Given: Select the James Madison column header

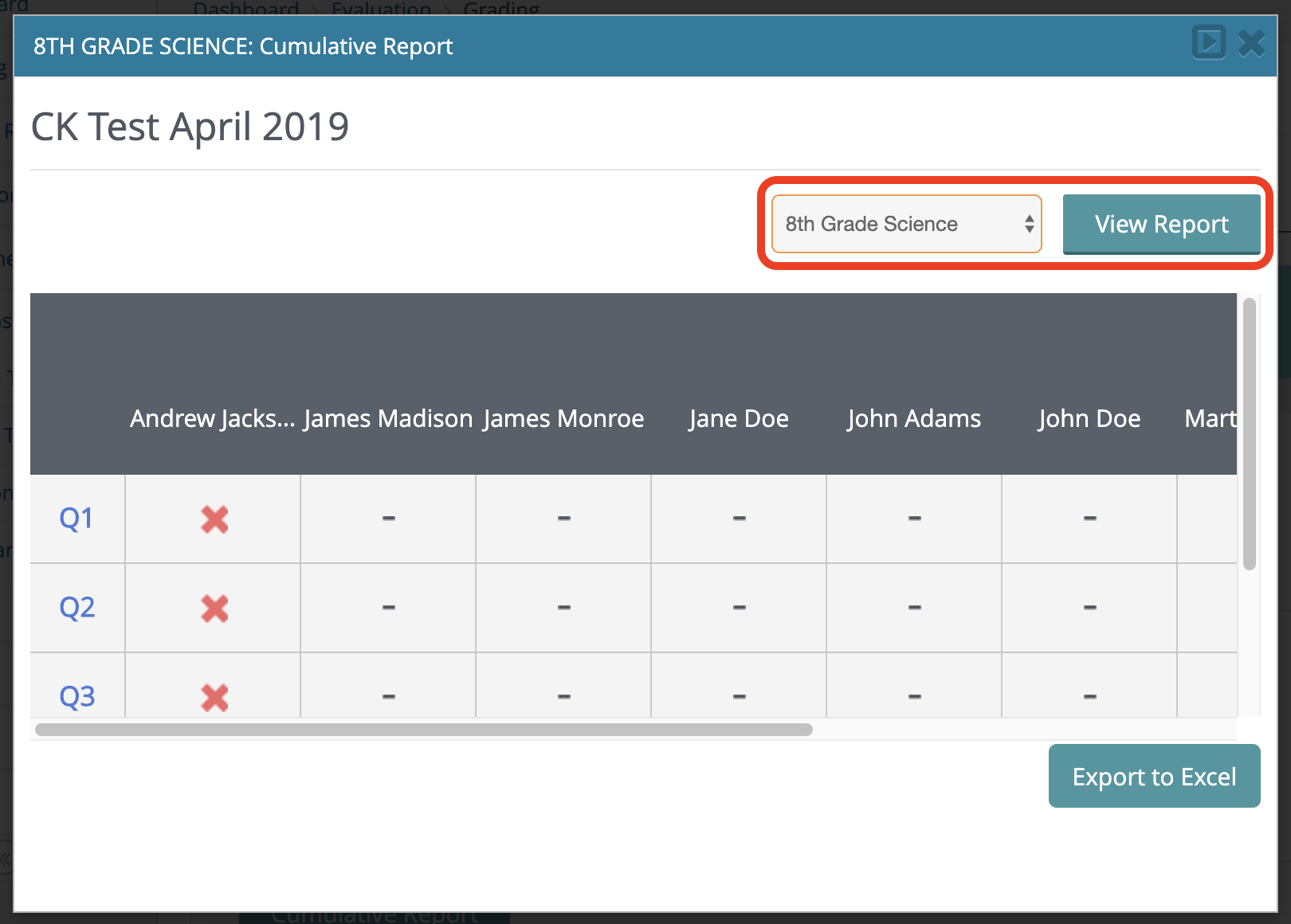Looking at the screenshot, I should (388, 418).
